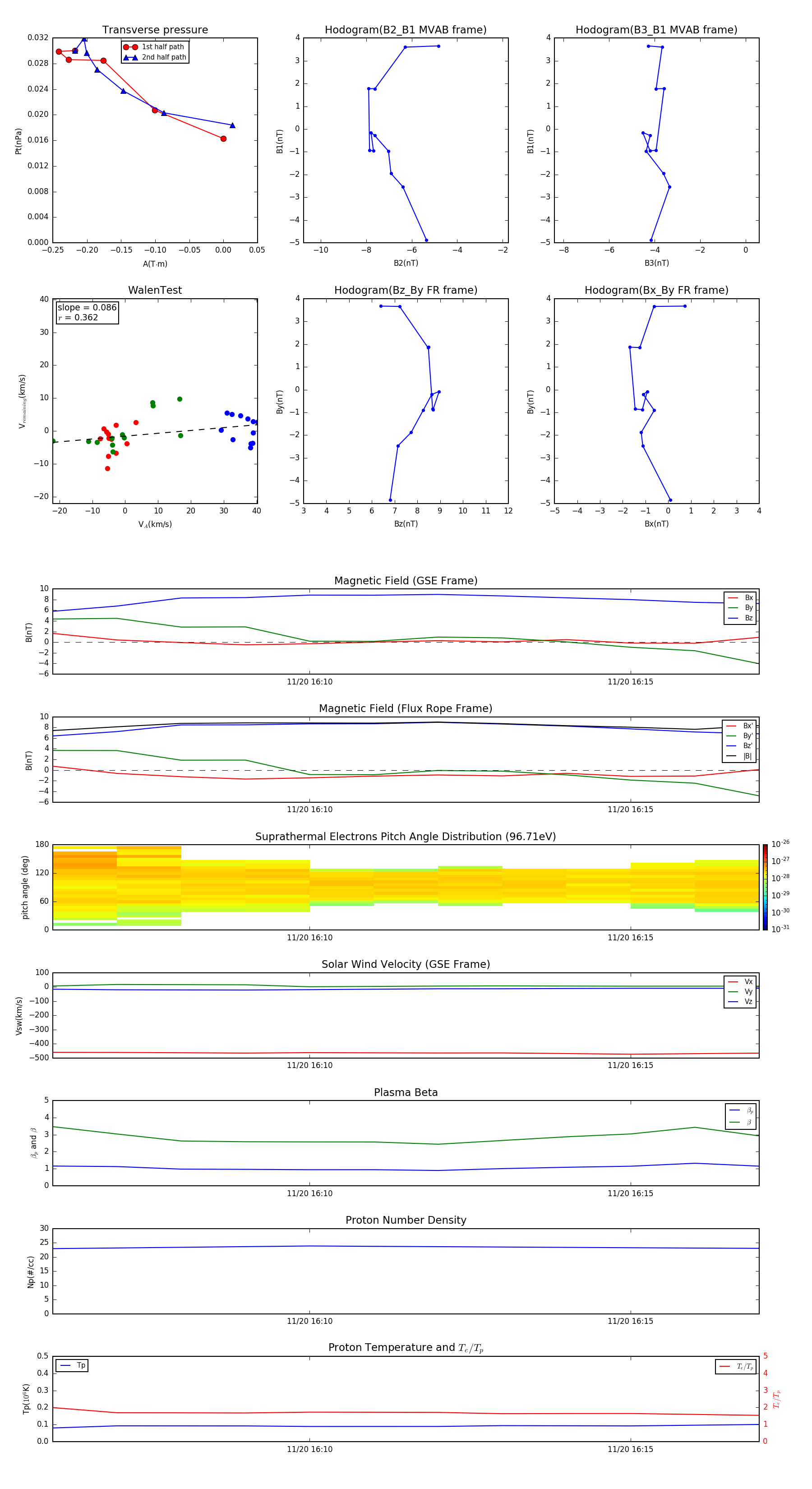Click the 'B3(nT)' x-axis label
The width and height of the screenshot is (812, 1489).
click(x=656, y=263)
